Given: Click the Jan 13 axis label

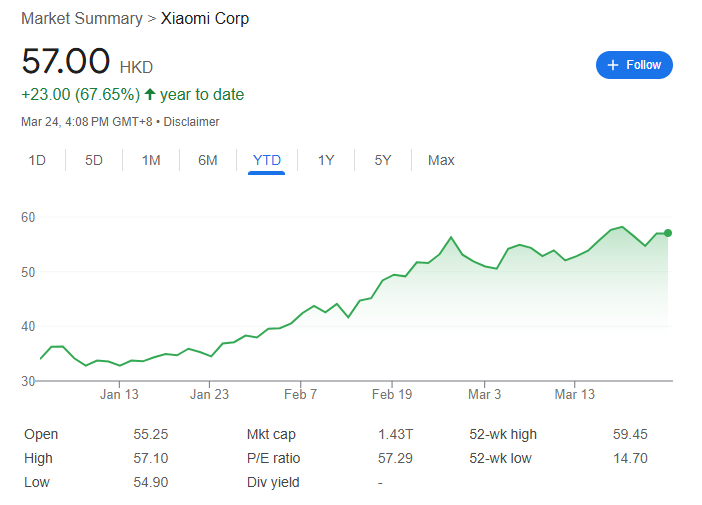Looking at the screenshot, I should (119, 394).
